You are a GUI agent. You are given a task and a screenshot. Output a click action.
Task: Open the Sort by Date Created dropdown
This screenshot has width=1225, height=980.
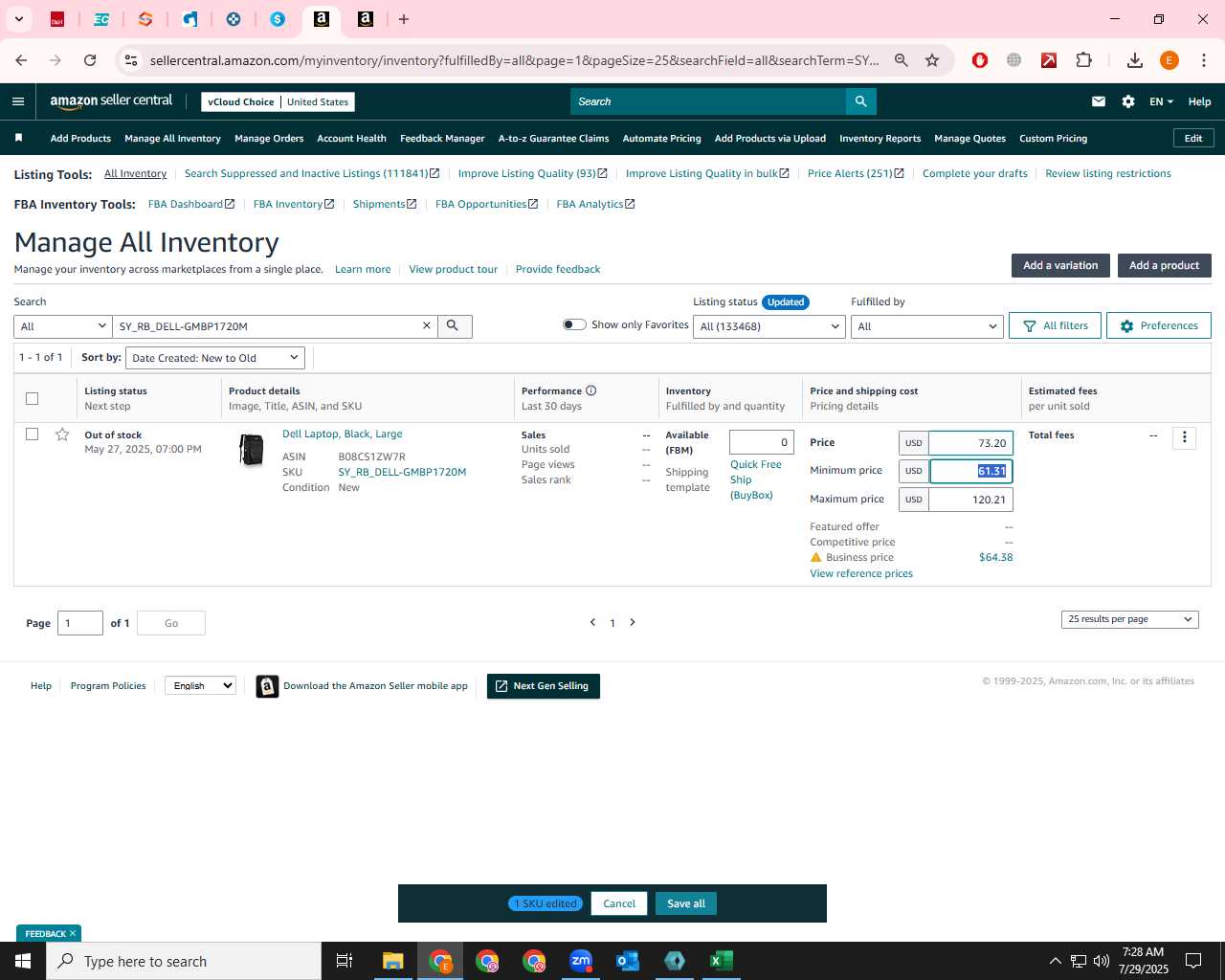pyautogui.click(x=215, y=358)
